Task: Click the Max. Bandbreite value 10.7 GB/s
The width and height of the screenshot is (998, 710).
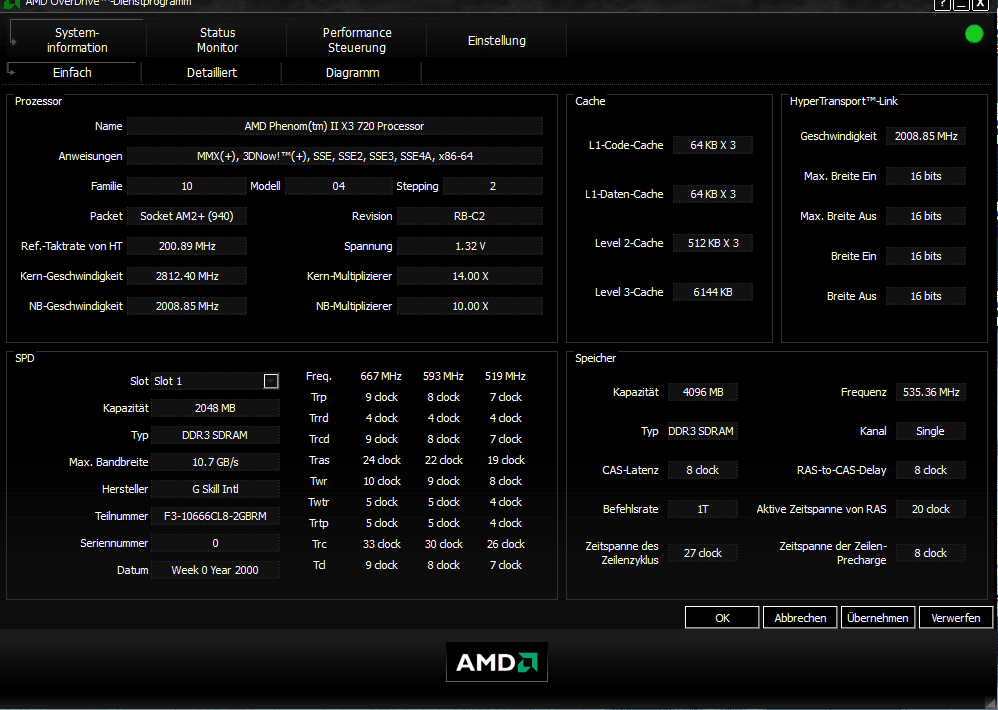Action: [215, 462]
